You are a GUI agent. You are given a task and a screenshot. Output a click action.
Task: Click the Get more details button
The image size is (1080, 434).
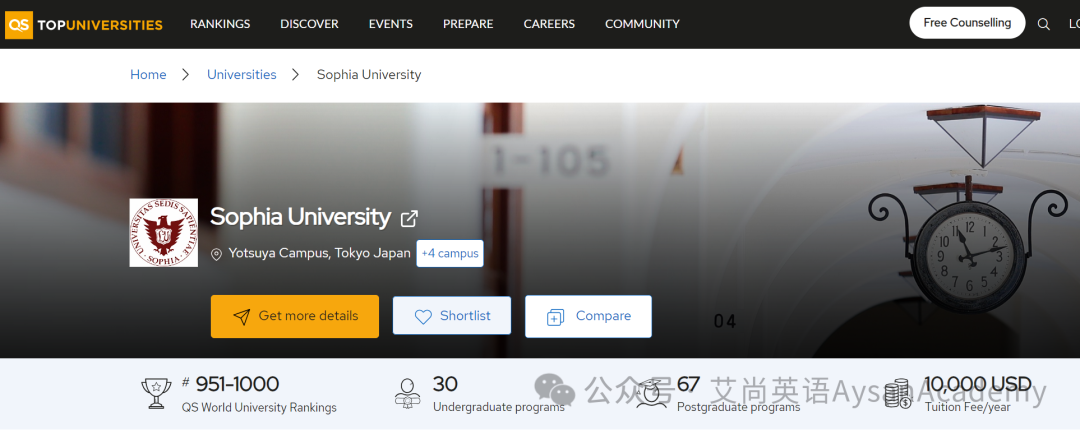tap(295, 316)
